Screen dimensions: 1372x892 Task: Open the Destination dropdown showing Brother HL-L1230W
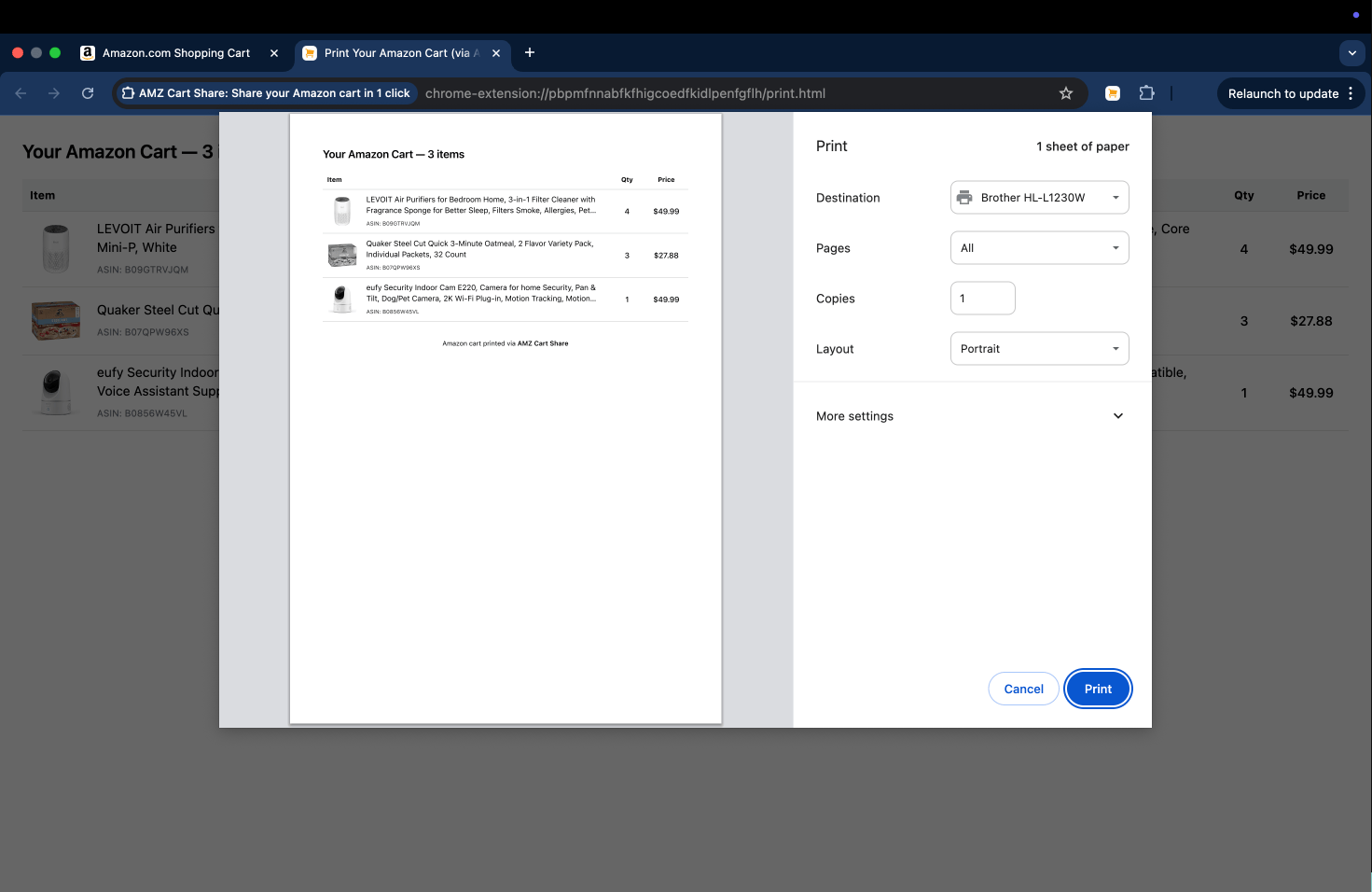(1039, 197)
